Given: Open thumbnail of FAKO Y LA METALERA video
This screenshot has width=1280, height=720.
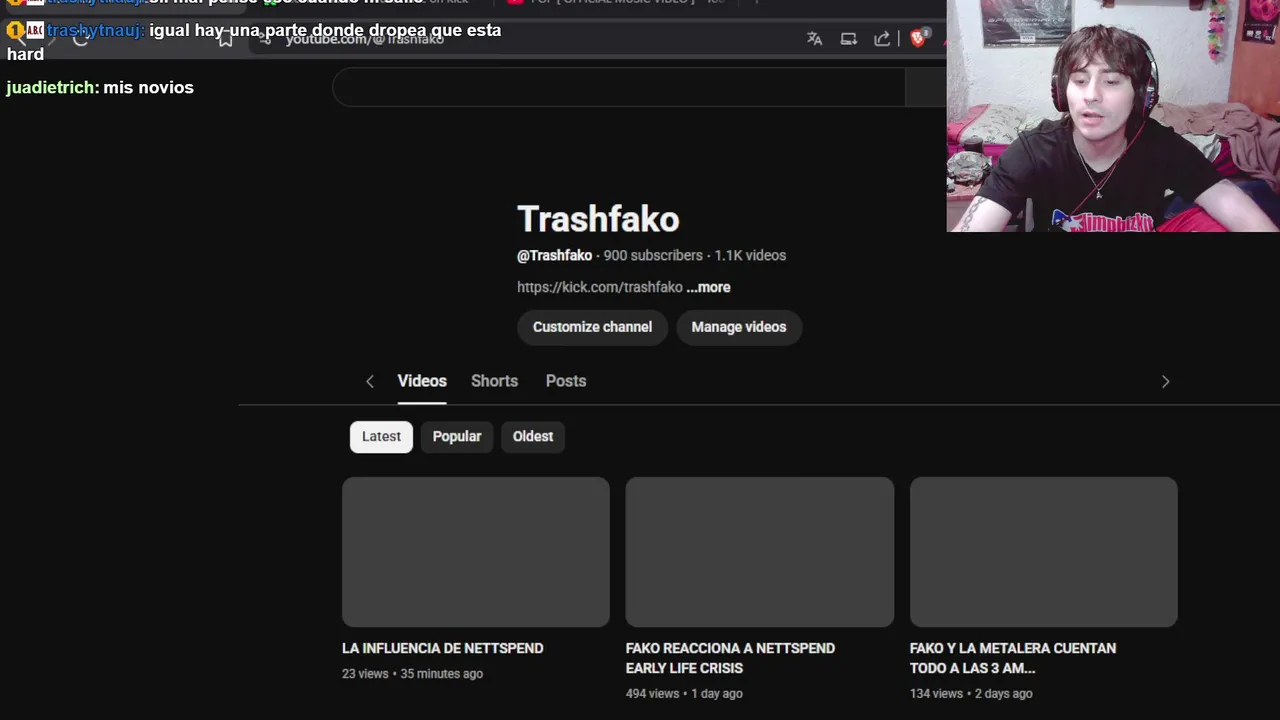Looking at the screenshot, I should coord(1044,552).
